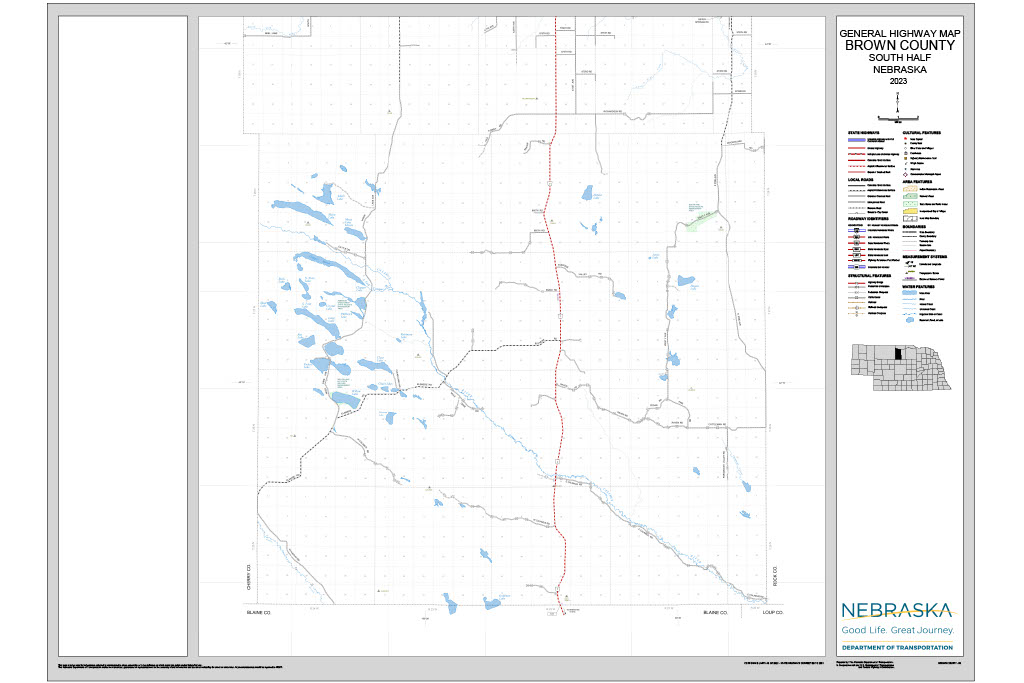Click the 'BOUNDARIES' legend heading
The width and height of the screenshot is (1024, 683).
click(x=914, y=227)
